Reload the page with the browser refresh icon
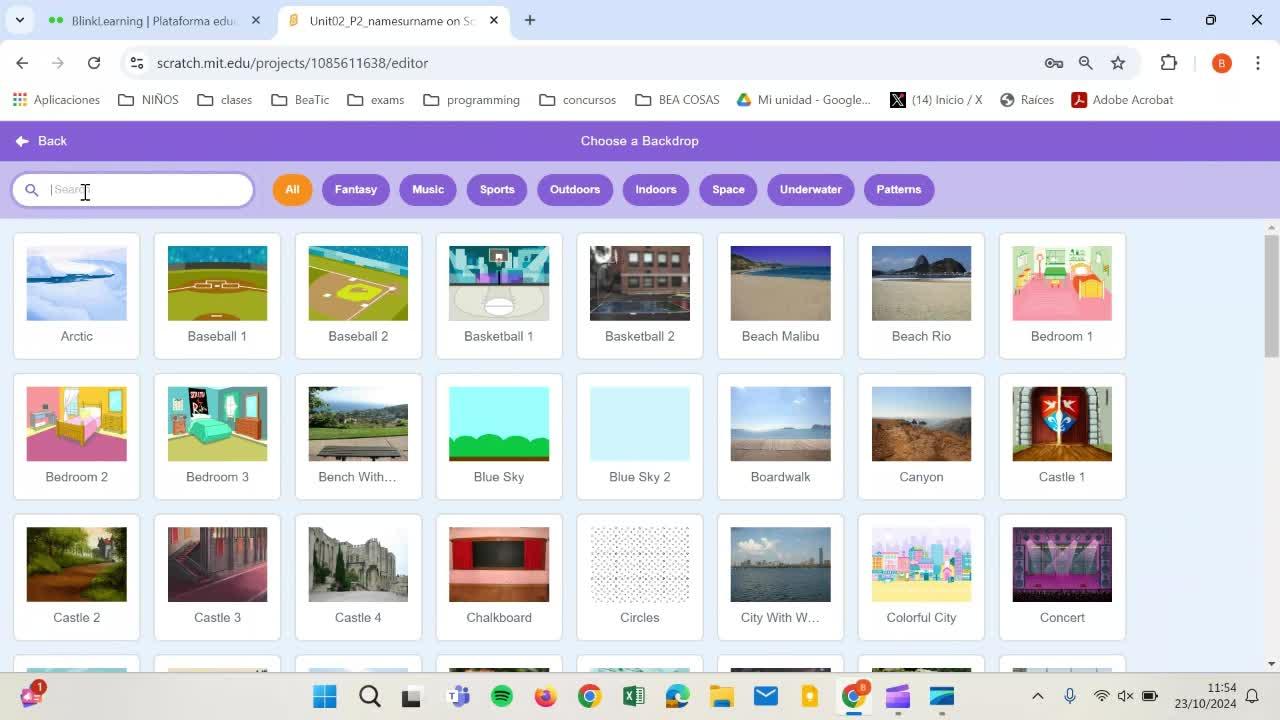1280x720 pixels. (x=94, y=63)
